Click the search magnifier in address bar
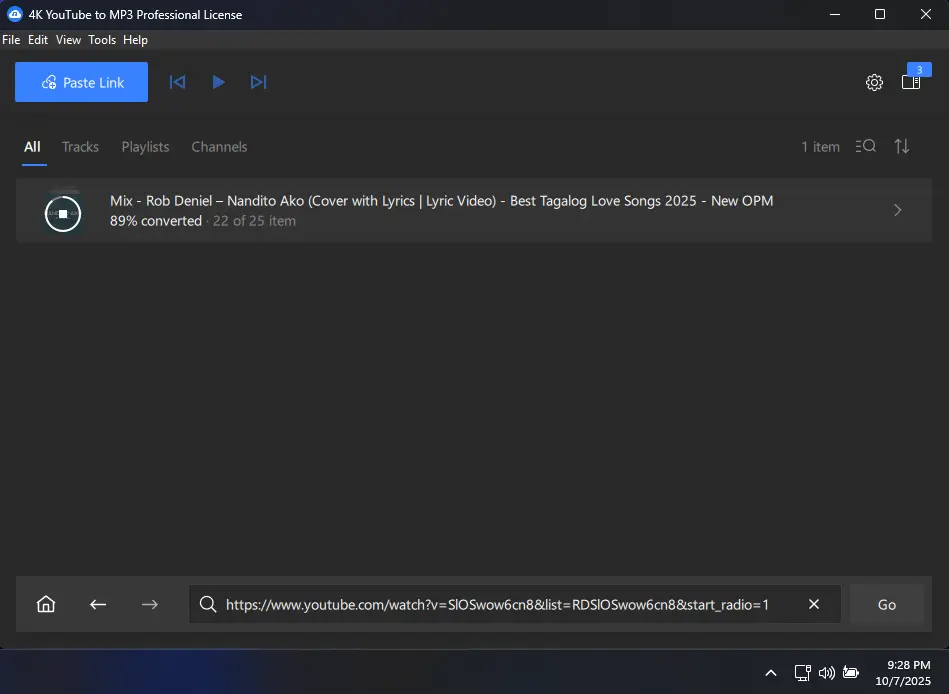Image resolution: width=949 pixels, height=694 pixels. [x=208, y=604]
